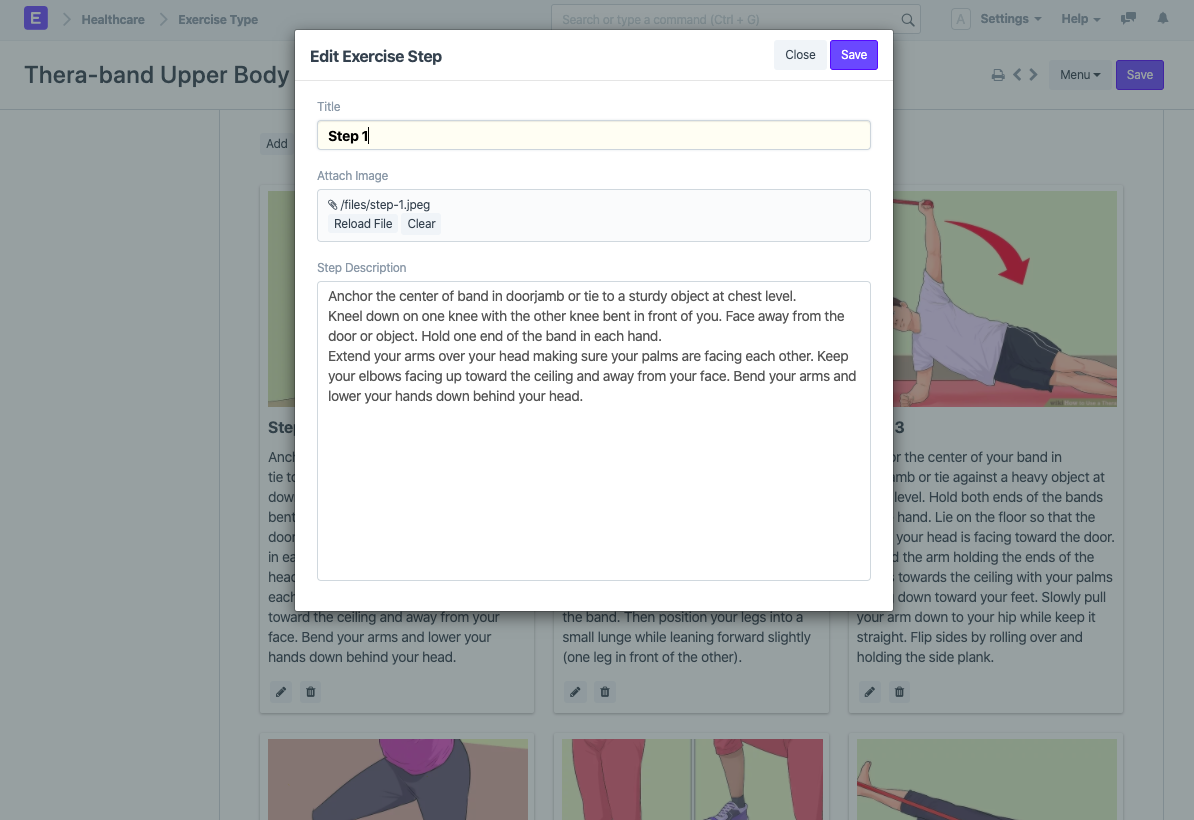
Task: Save the Edit Exercise Step dialog
Action: tap(853, 55)
